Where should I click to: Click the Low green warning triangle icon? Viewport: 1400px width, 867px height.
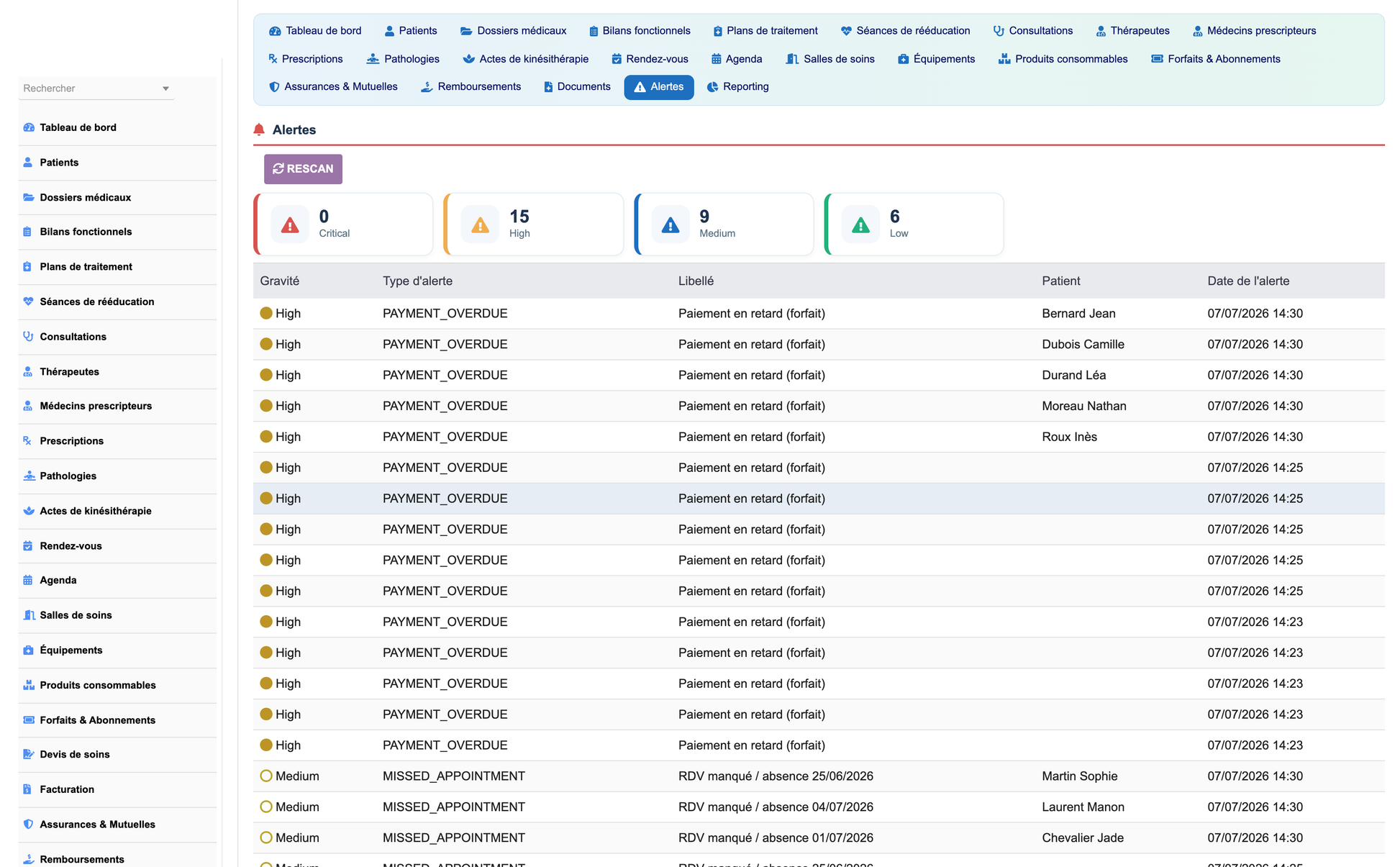pos(860,225)
